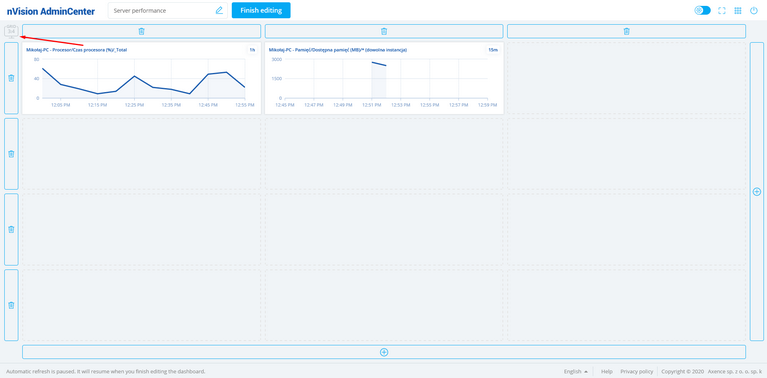This screenshot has height=378, width=767.
Task: Expand the English language dropdown
Action: tap(576, 372)
